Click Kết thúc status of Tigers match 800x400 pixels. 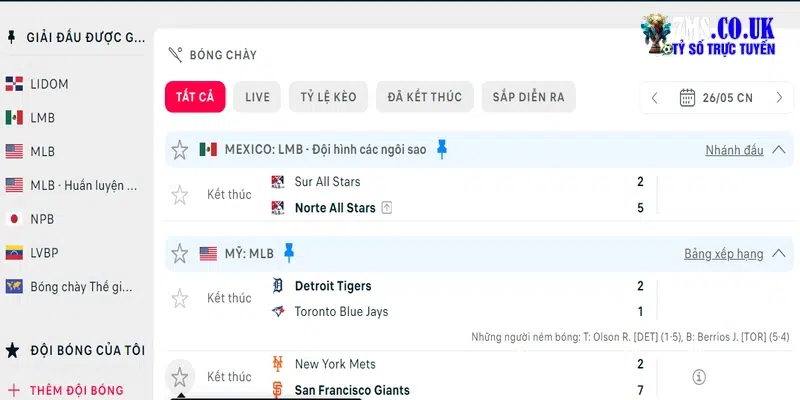coord(229,298)
